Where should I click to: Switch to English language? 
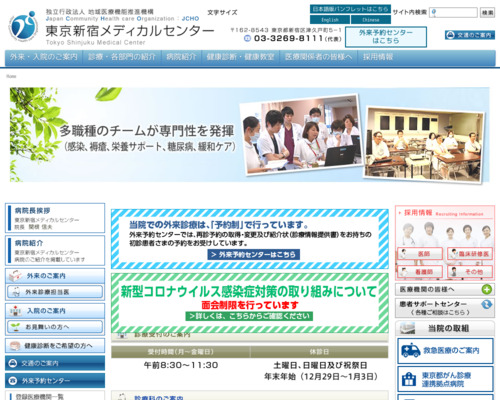pyautogui.click(x=330, y=20)
